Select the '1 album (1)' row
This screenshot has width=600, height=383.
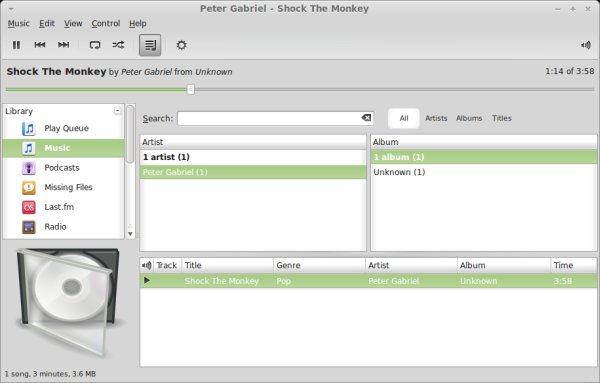pyautogui.click(x=484, y=157)
